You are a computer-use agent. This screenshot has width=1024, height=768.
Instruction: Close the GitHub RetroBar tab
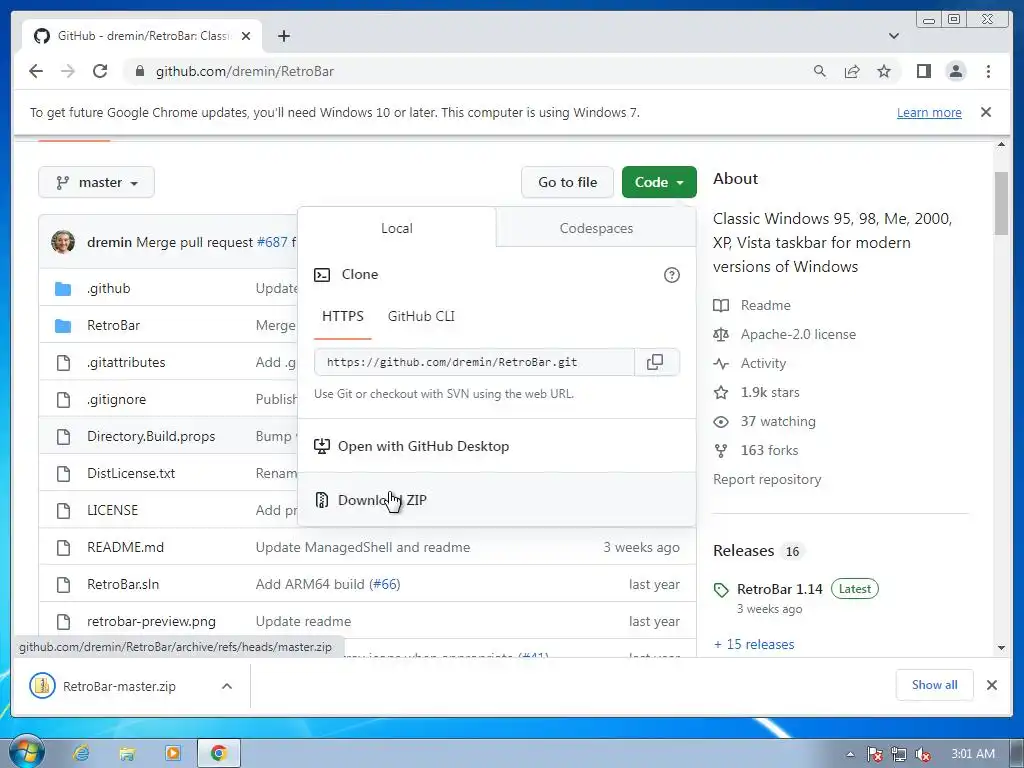pos(246,36)
